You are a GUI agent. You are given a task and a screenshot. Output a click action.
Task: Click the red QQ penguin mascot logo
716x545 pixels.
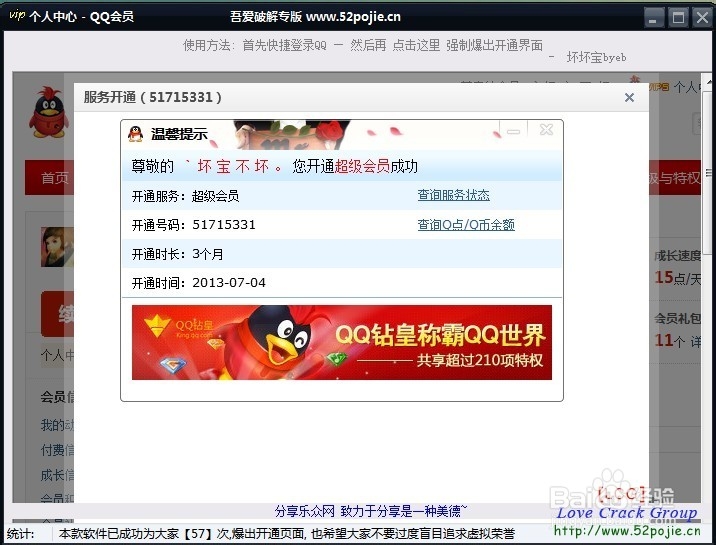coord(49,112)
